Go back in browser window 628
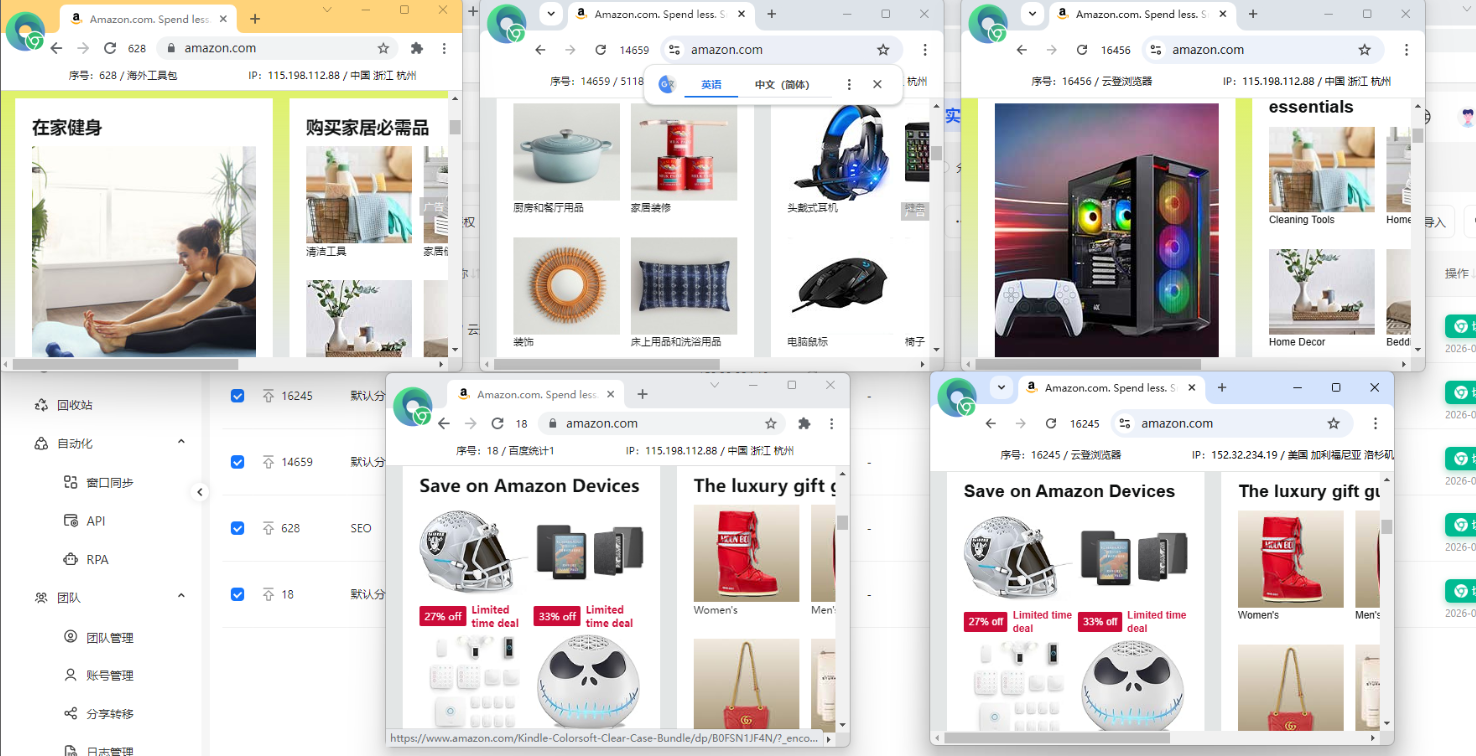 coord(56,48)
